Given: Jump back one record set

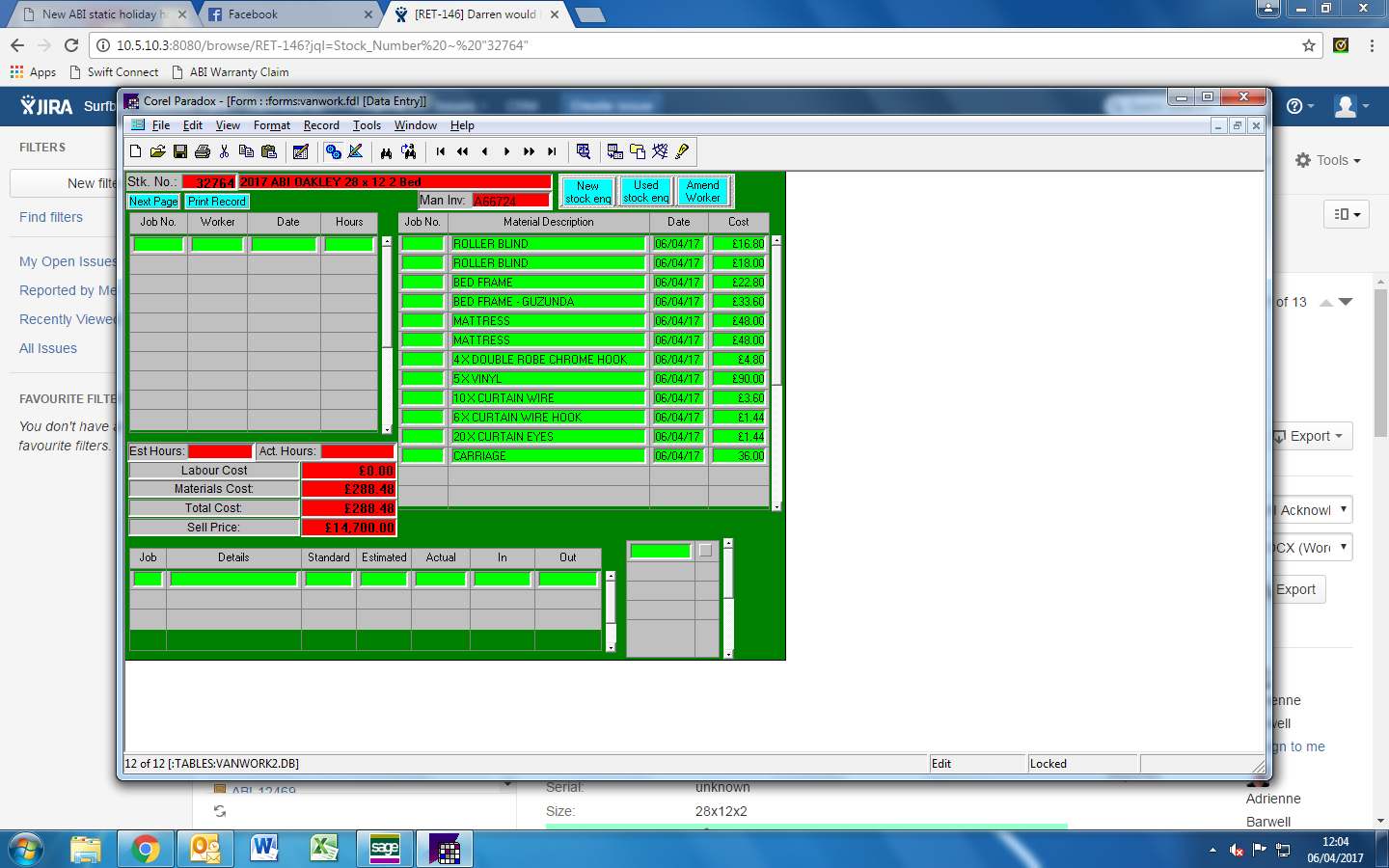Looking at the screenshot, I should click(463, 151).
